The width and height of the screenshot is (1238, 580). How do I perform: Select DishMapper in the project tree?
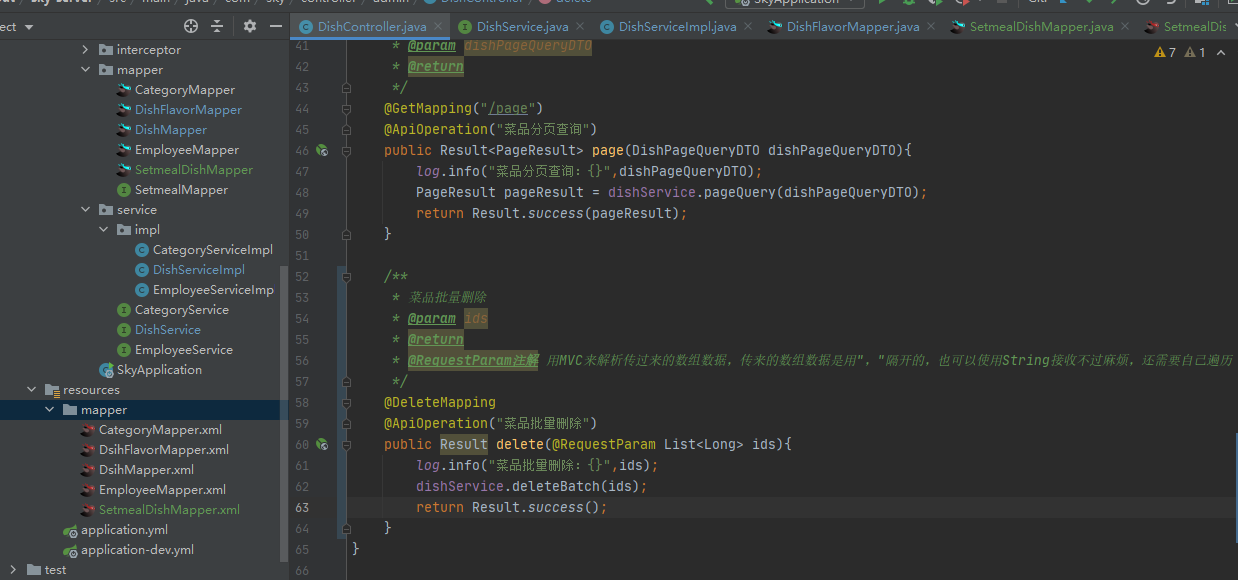click(171, 130)
